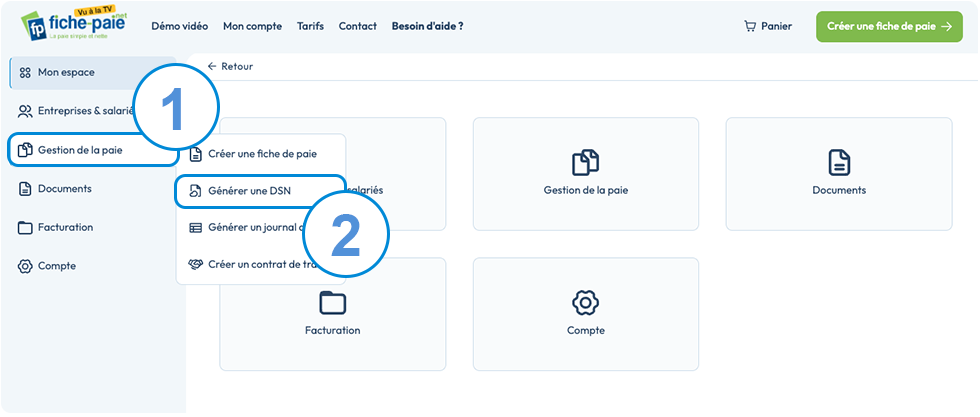Click the Facturation folder icon in sidebar
Viewport: 980px width, 417px height.
[25, 228]
